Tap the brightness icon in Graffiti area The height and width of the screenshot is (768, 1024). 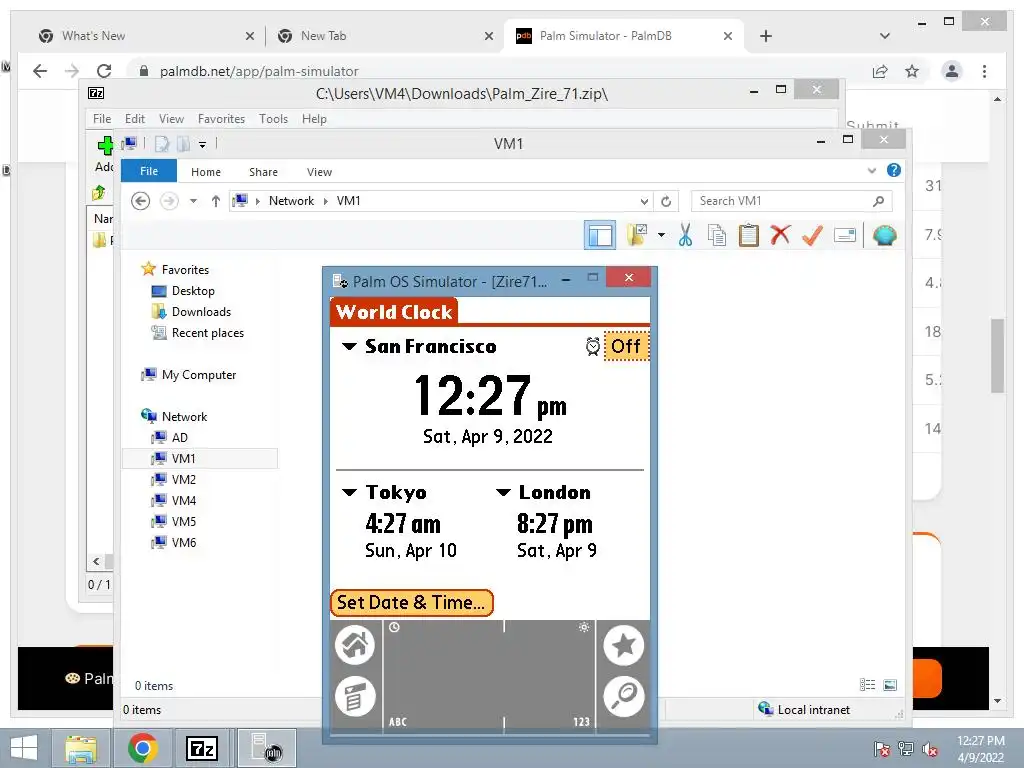click(584, 628)
